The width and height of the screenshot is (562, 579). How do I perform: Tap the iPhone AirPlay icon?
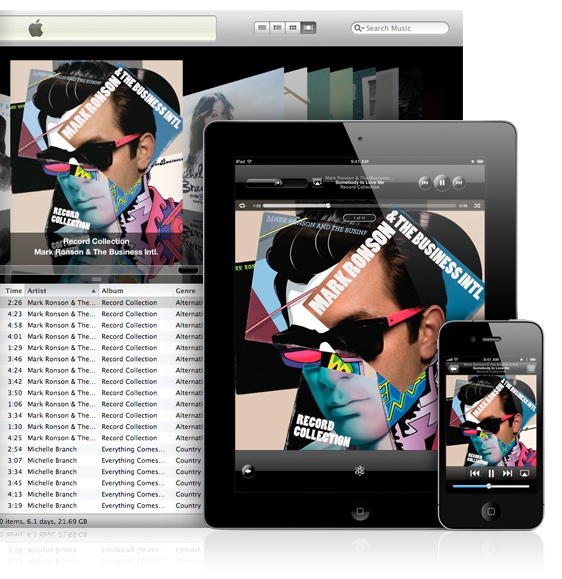(x=524, y=473)
